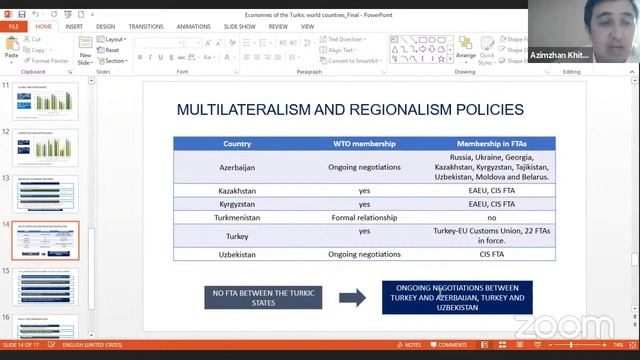This screenshot has height=360, width=640.
Task: Toggle Center alignment button
Action: tap(257, 58)
